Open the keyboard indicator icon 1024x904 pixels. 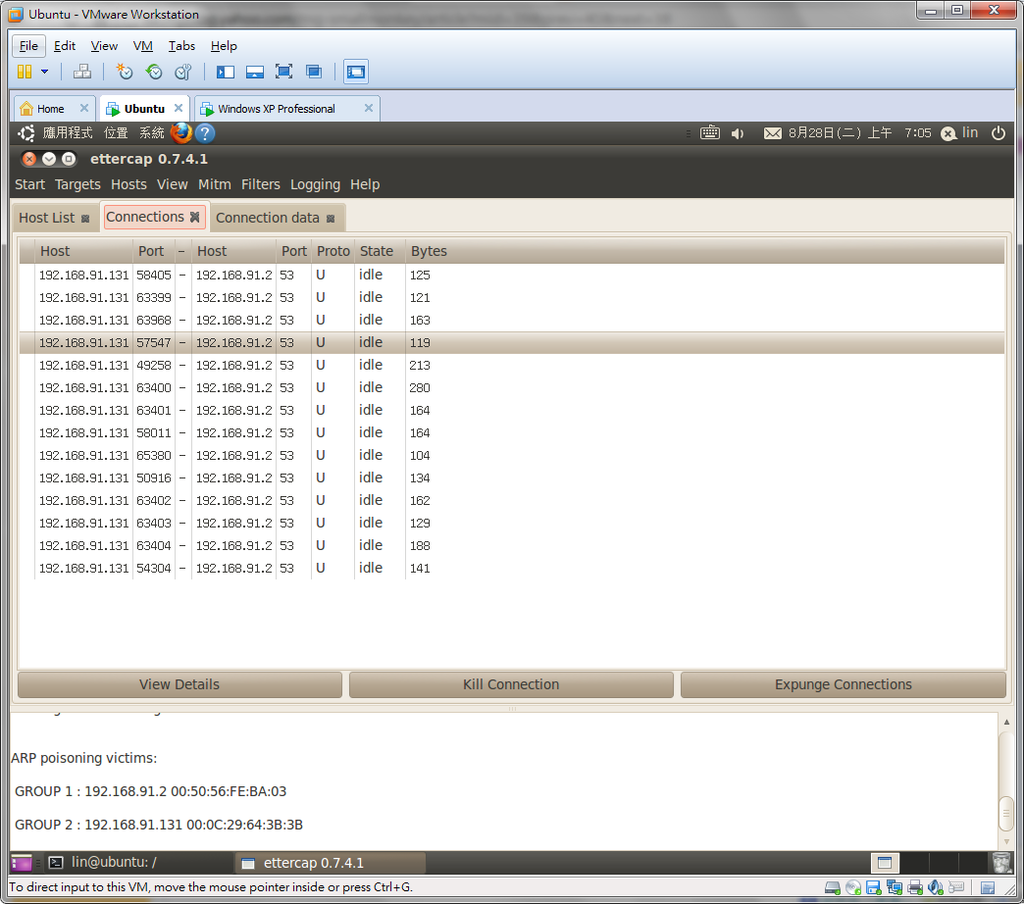coord(710,133)
